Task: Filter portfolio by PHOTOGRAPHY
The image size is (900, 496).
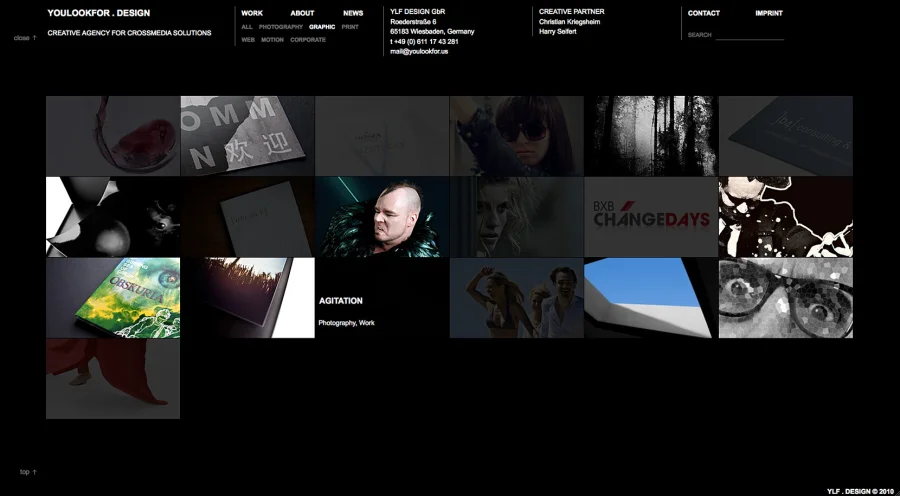Action: [280, 27]
